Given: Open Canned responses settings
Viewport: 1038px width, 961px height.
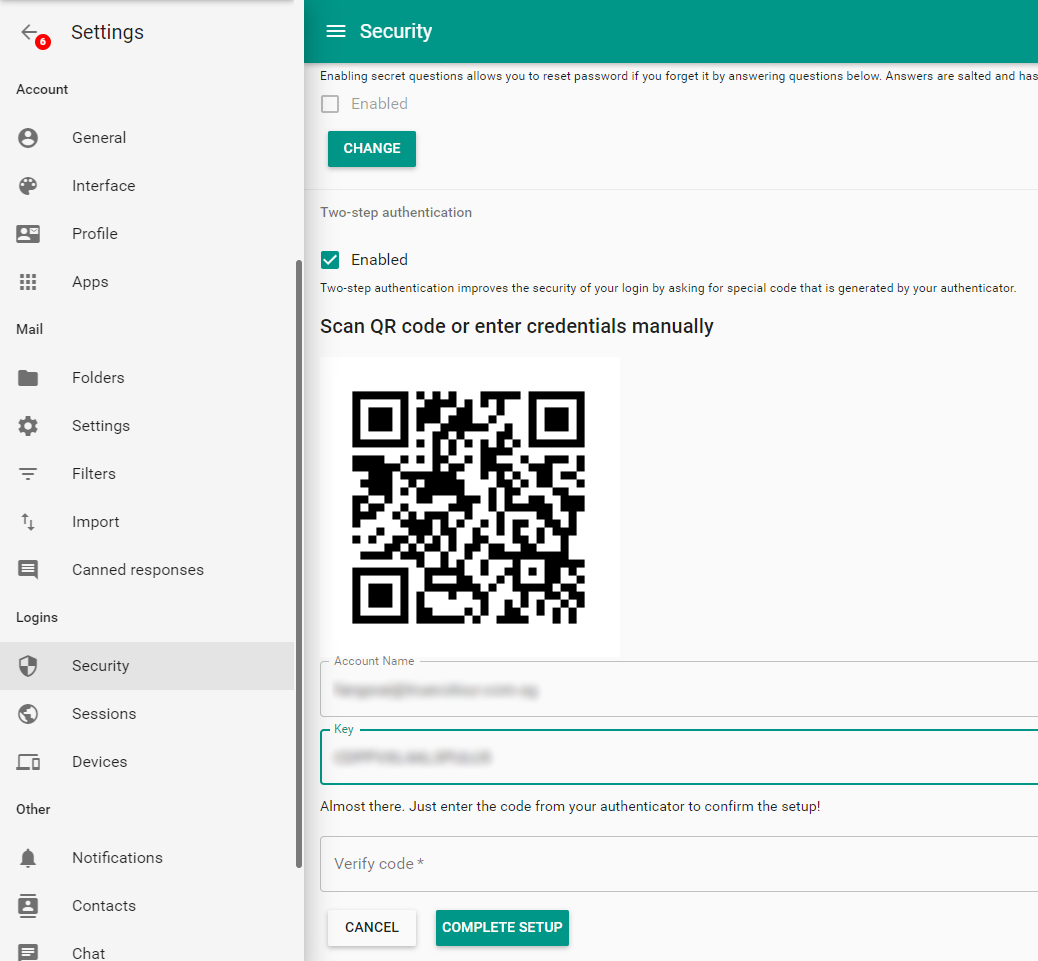Looking at the screenshot, I should click(147, 570).
